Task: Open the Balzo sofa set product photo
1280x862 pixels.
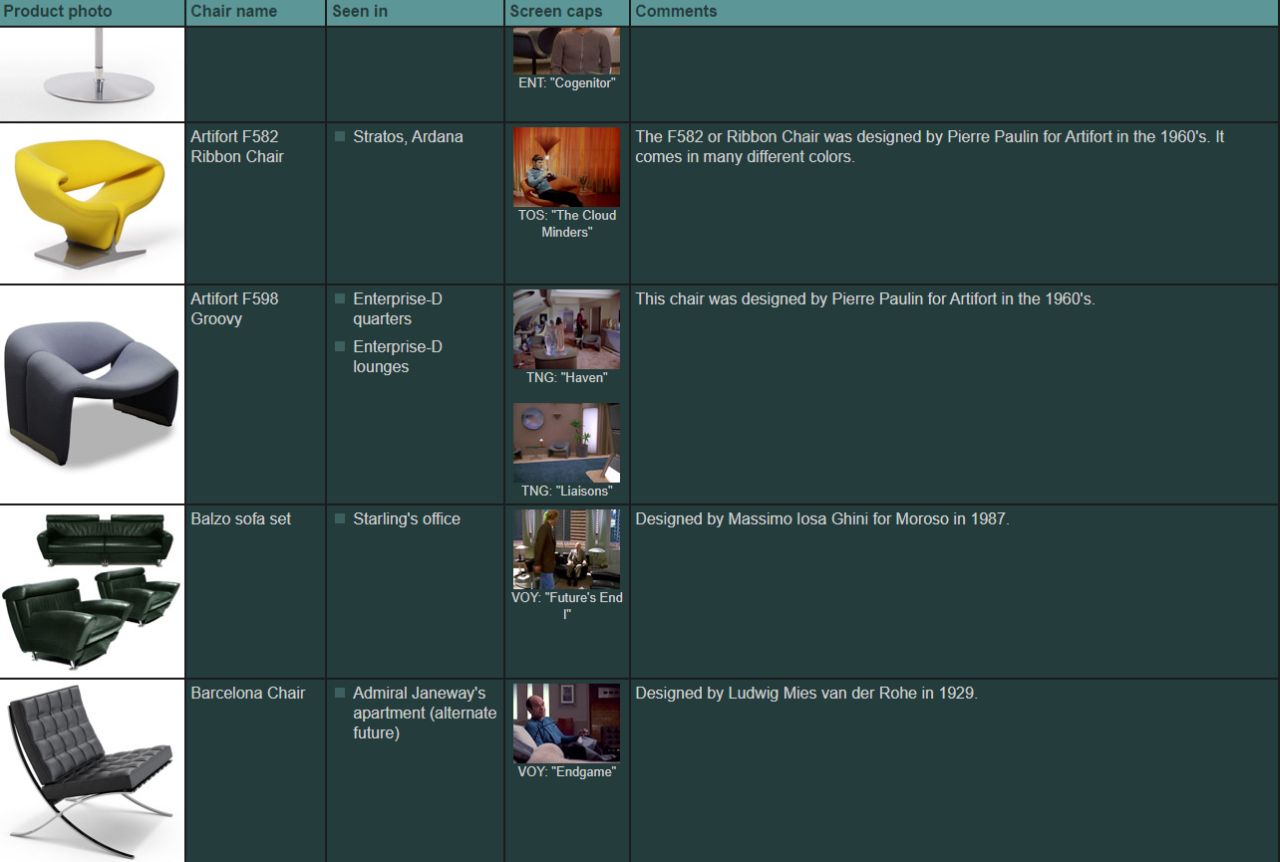Action: point(92,592)
